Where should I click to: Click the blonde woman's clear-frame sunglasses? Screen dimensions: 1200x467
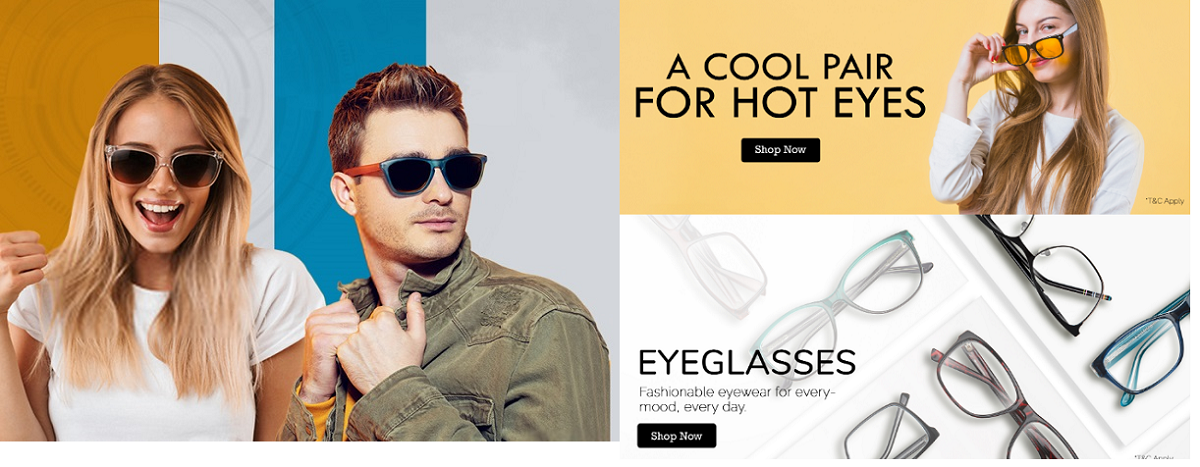[165, 165]
